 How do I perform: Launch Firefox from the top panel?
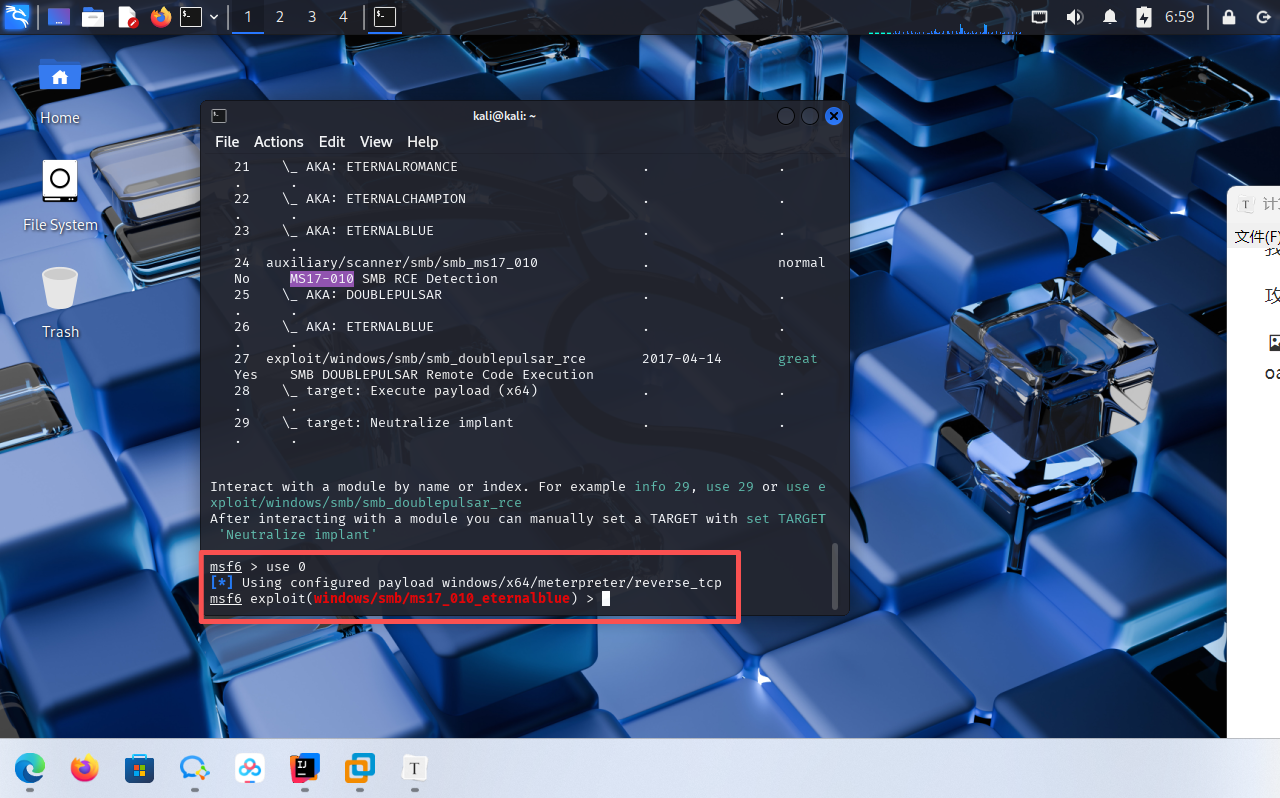point(160,17)
